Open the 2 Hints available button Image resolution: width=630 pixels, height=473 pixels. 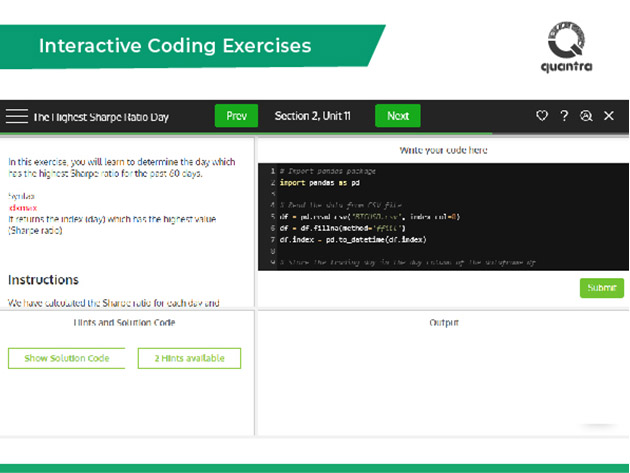[x=189, y=358]
